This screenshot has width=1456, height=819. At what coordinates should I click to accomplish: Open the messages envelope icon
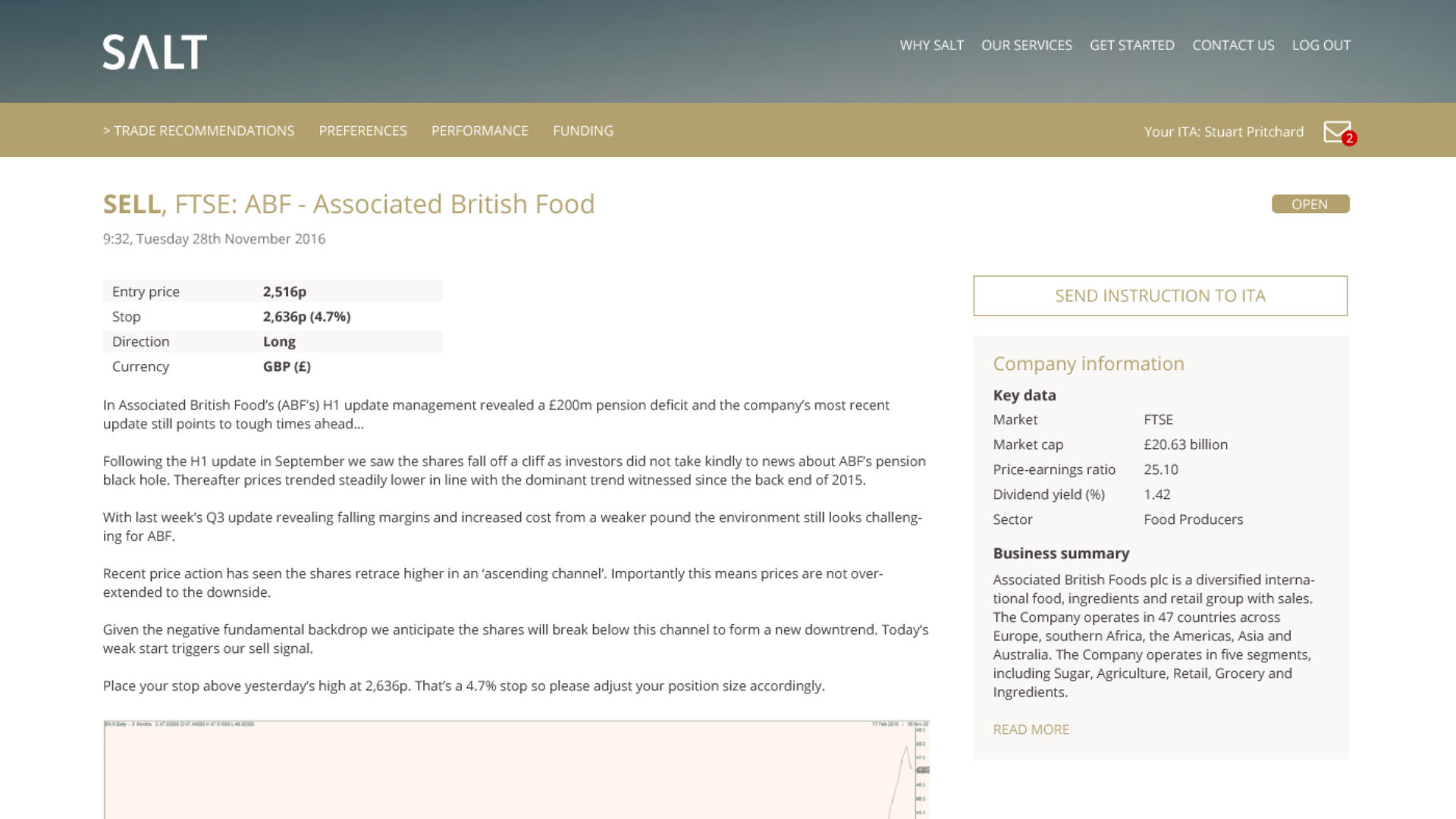(1337, 131)
